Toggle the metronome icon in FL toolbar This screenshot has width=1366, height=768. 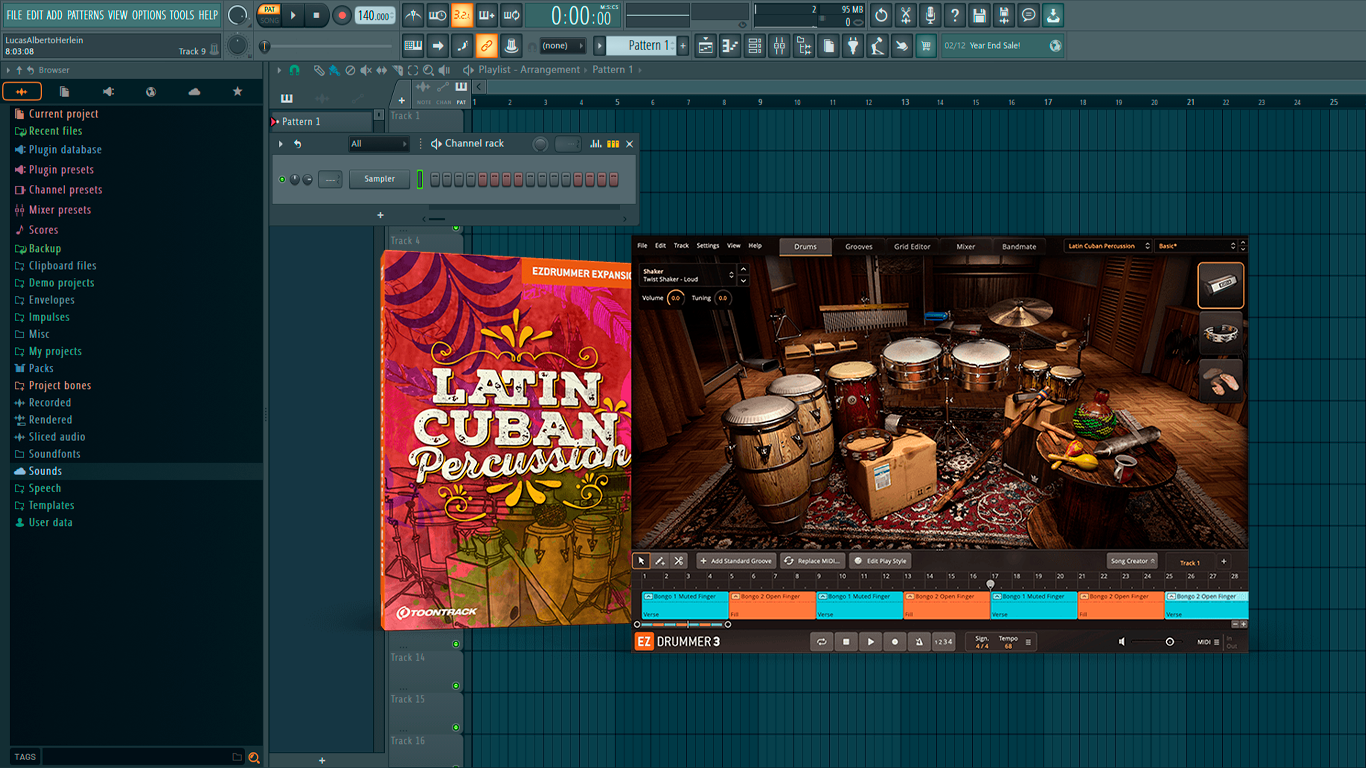click(x=413, y=15)
